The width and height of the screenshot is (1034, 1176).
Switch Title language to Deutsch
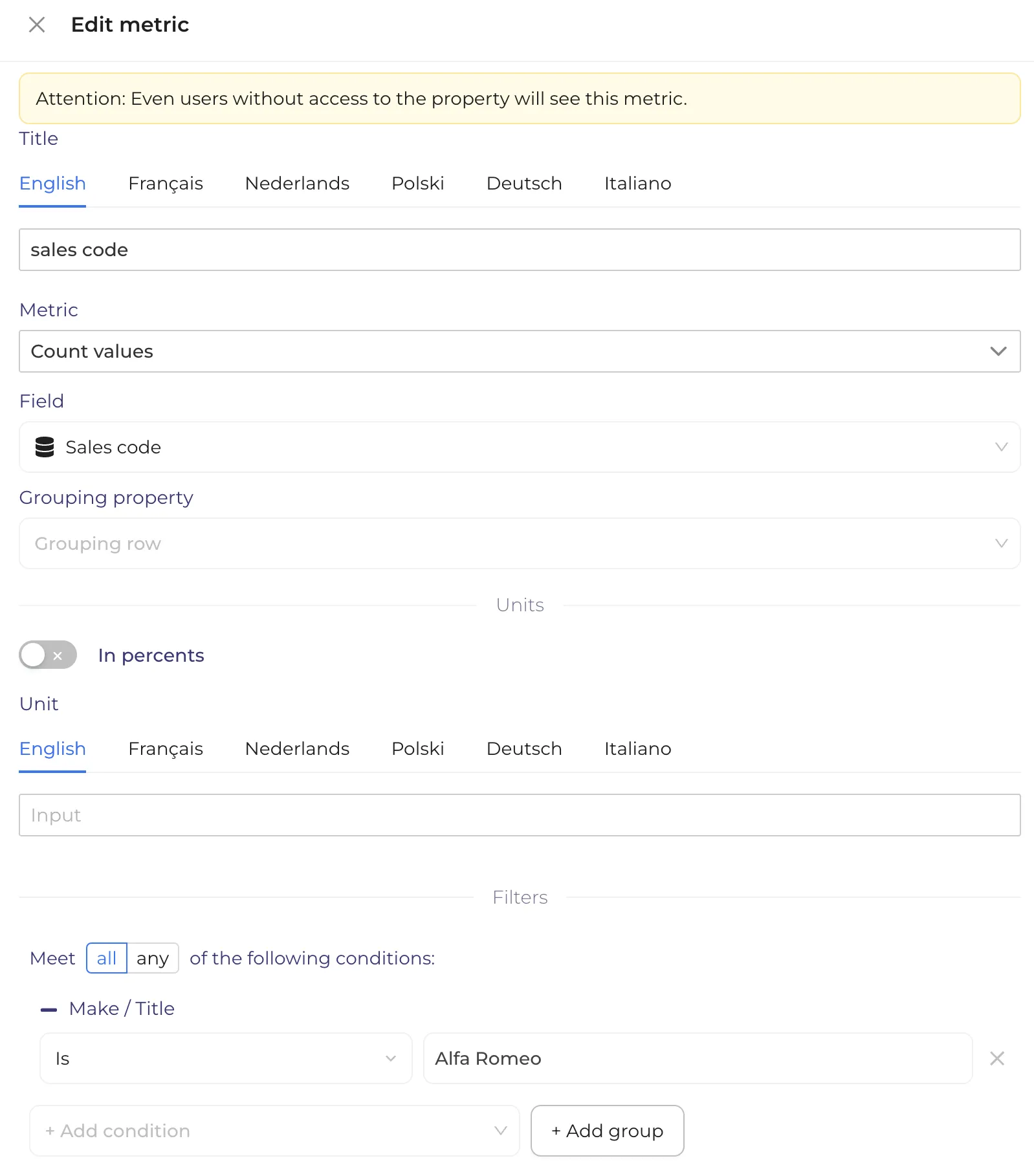pyautogui.click(x=524, y=184)
